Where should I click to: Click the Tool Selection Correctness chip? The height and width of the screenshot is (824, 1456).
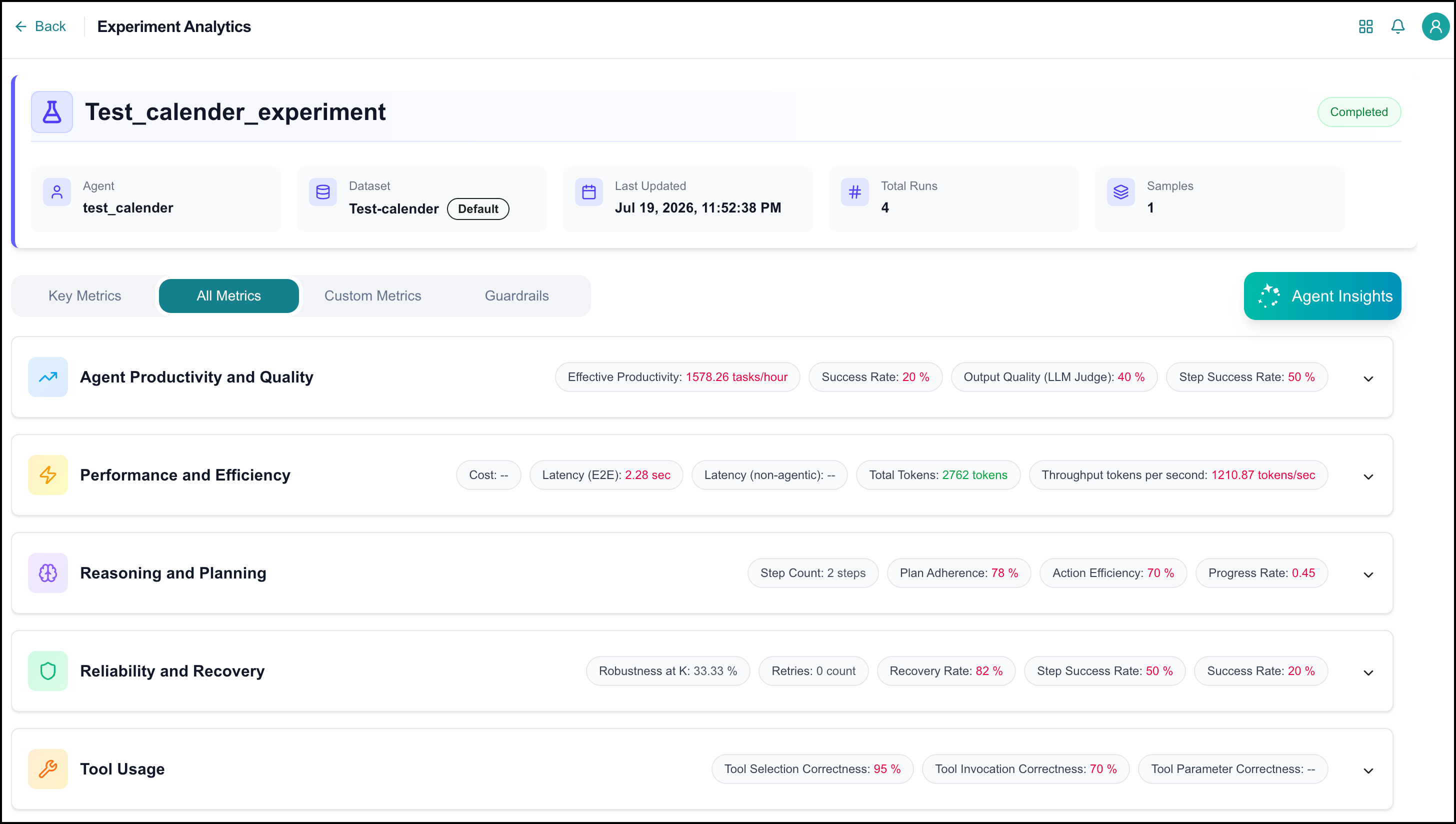[x=812, y=768]
